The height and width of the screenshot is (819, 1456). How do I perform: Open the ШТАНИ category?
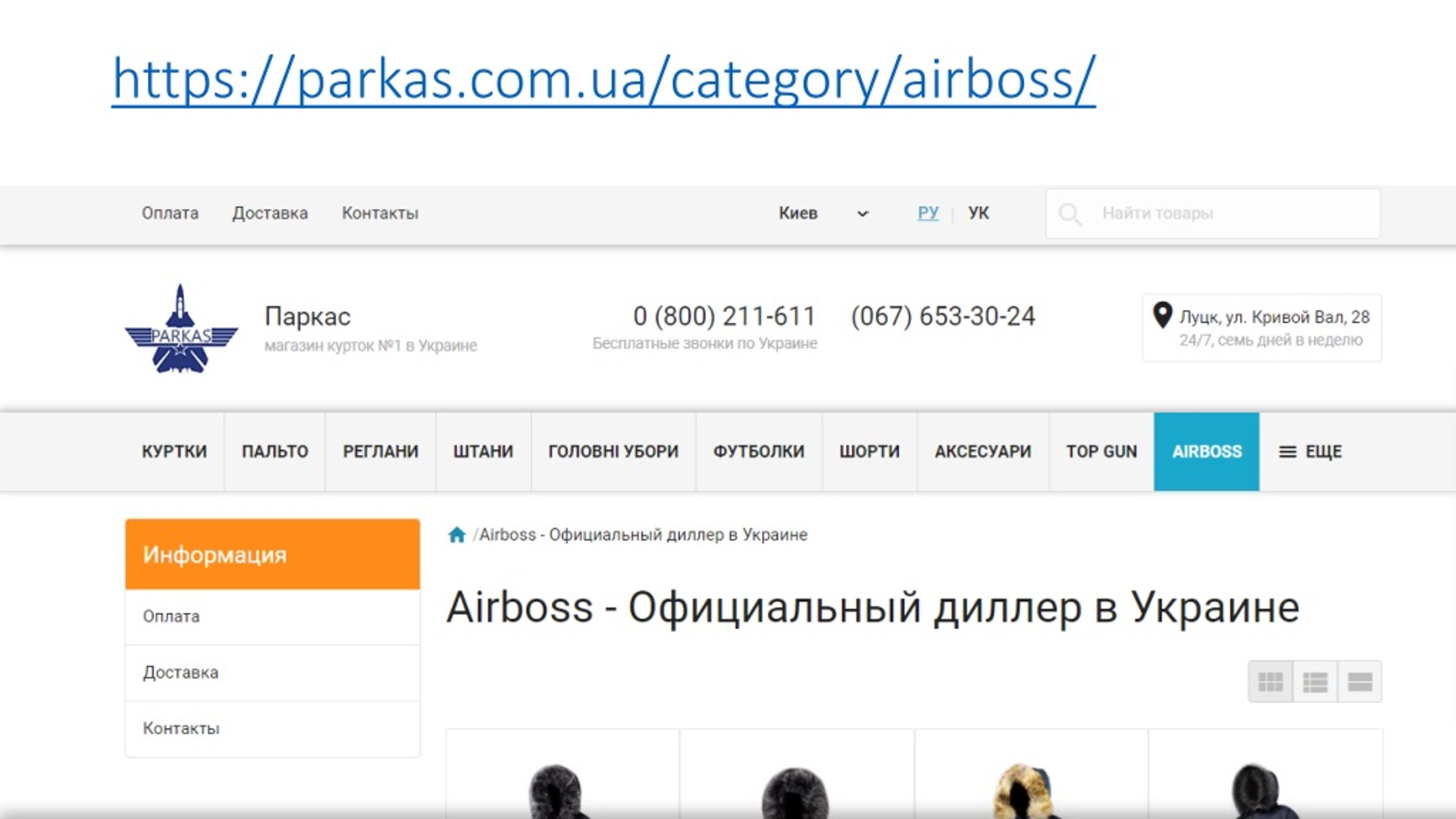tap(483, 452)
